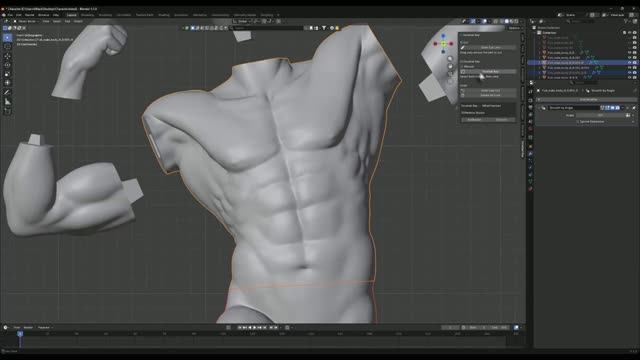Viewport: 640px width, 360px height.
Task: Open the viewport View menu
Action: [46, 21]
